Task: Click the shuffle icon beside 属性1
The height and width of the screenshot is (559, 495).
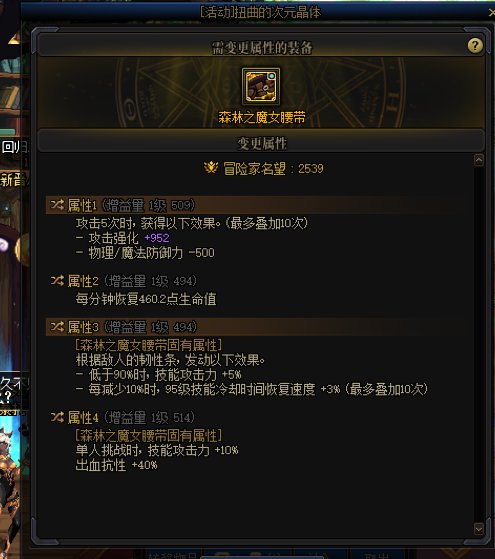Action: tap(57, 205)
